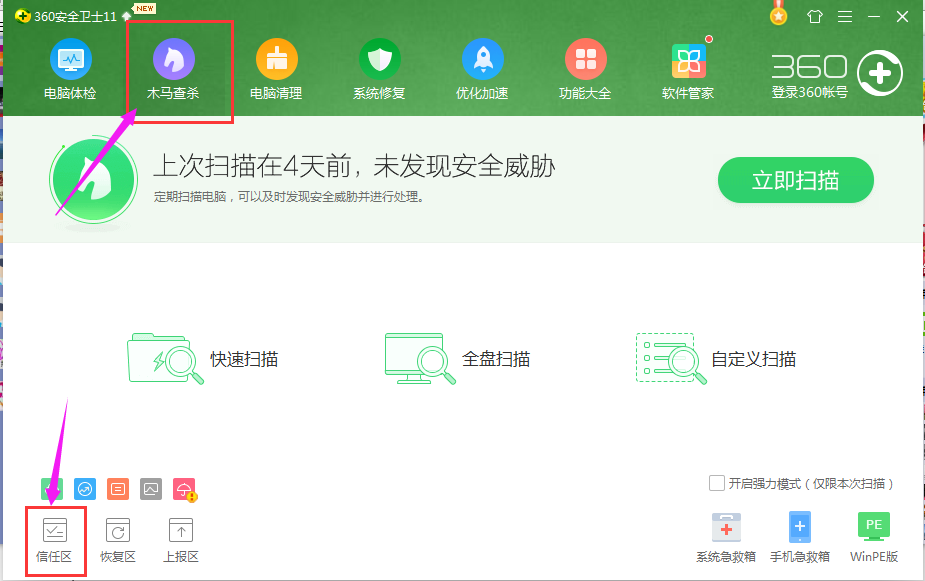Click the pink umbrella engine icon with warning
This screenshot has width=925, height=581.
point(185,490)
